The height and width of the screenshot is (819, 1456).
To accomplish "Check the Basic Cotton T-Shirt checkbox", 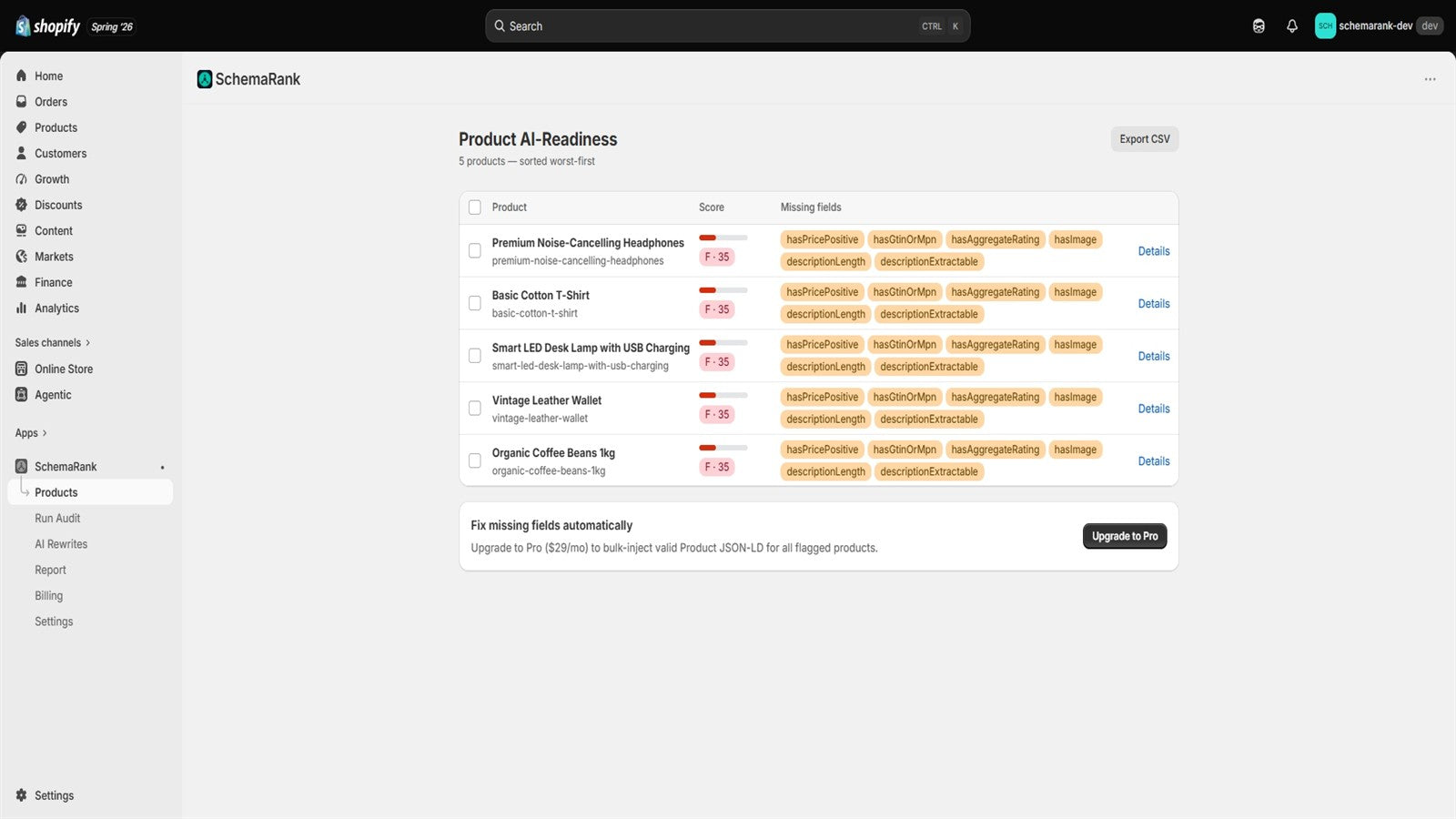I will tap(475, 303).
